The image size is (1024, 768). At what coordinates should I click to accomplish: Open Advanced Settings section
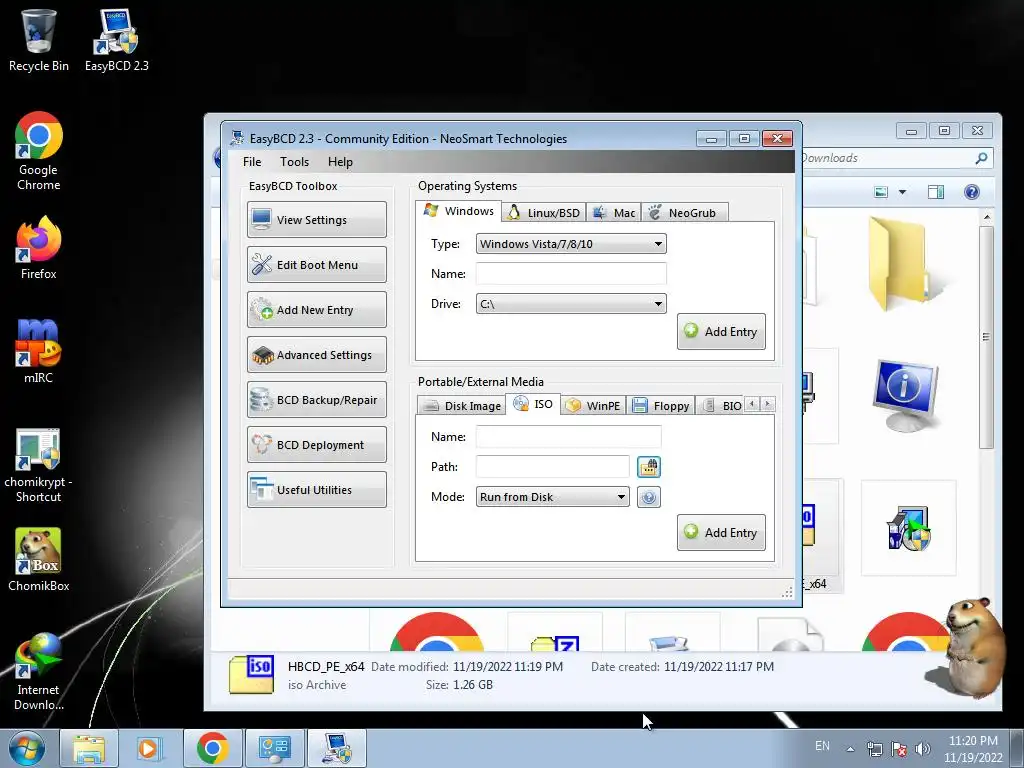coord(317,355)
